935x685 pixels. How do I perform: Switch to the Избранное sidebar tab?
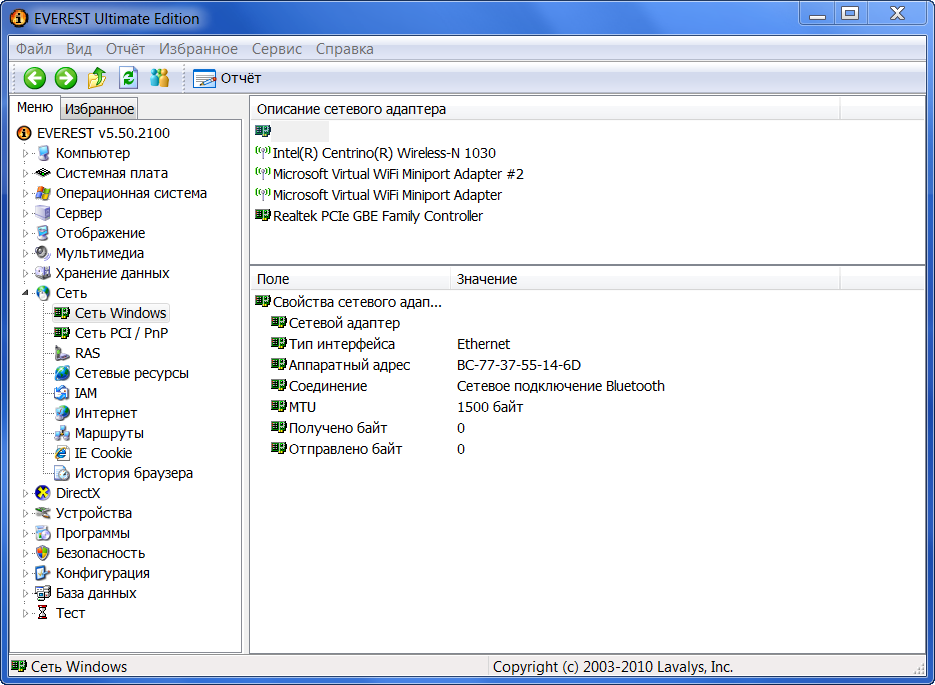(x=100, y=109)
